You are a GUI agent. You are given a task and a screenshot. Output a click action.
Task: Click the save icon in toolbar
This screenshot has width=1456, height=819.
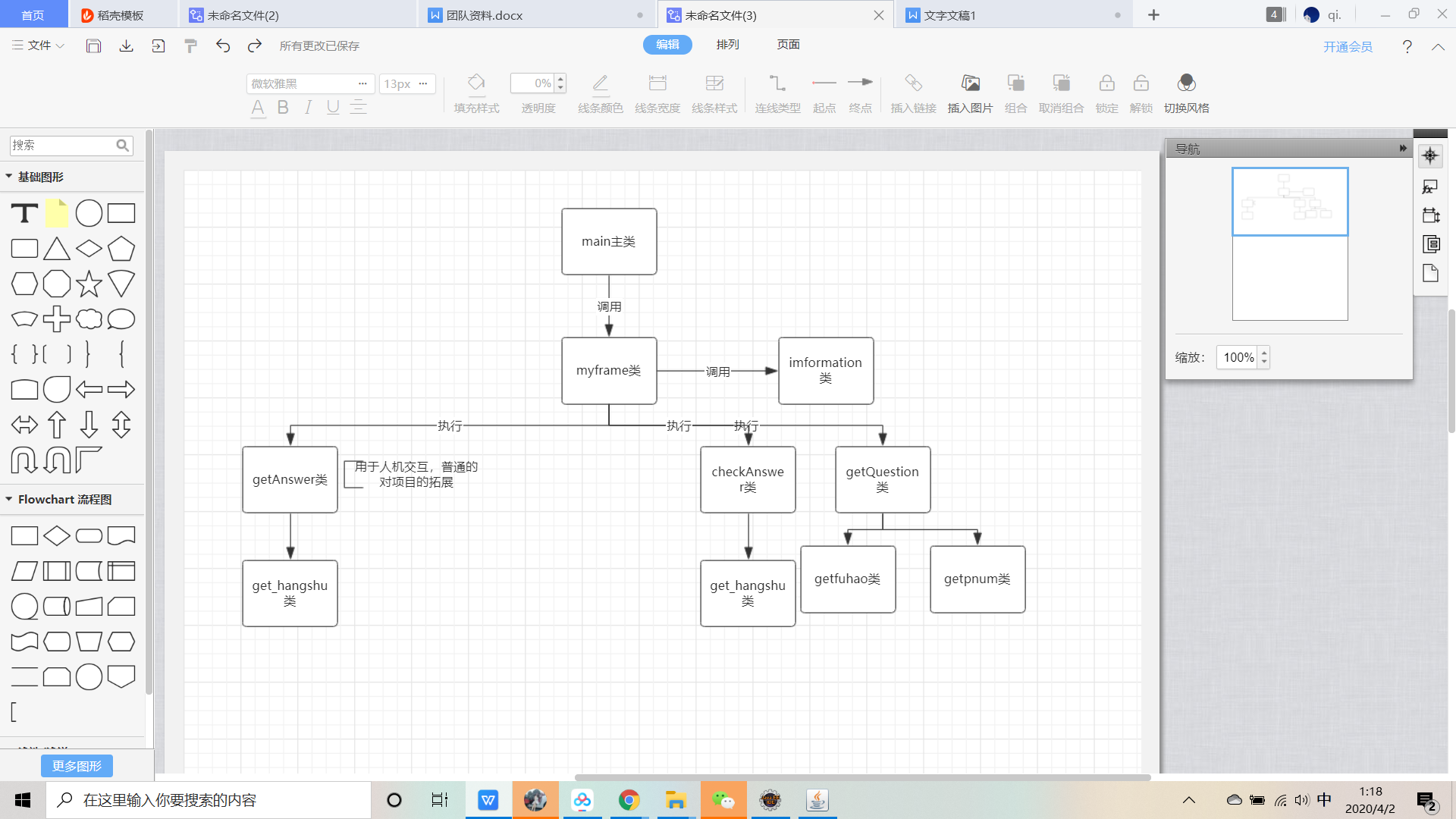coord(93,46)
